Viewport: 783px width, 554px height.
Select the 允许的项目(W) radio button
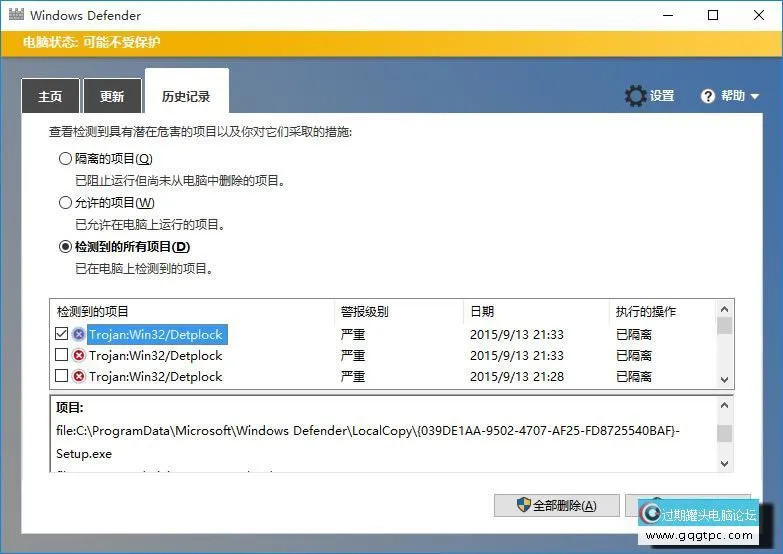[65, 202]
